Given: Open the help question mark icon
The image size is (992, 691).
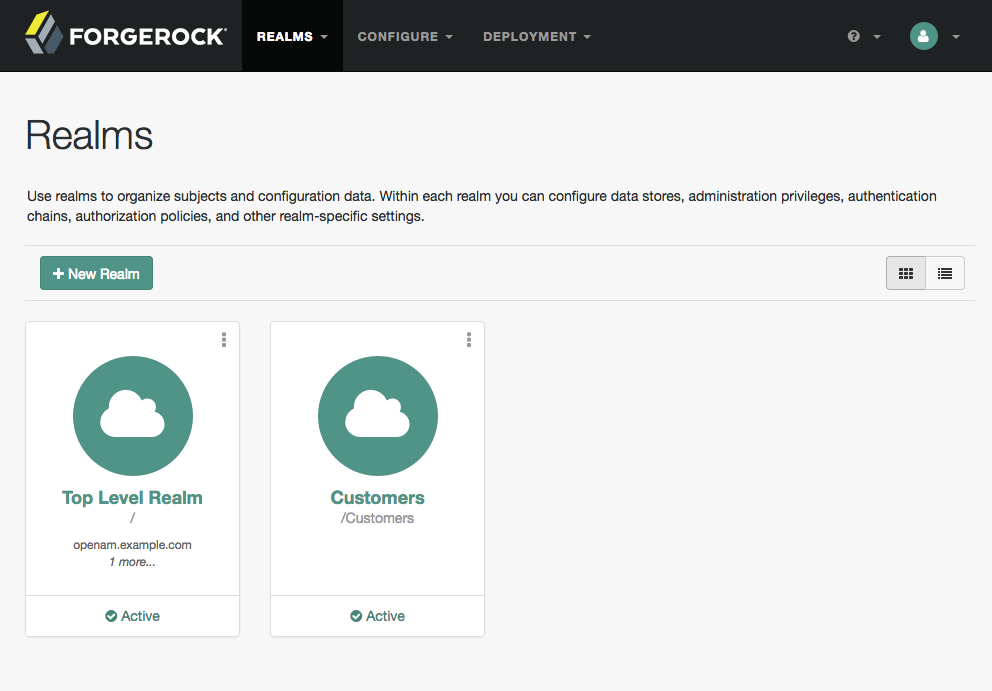Looking at the screenshot, I should pyautogui.click(x=853, y=36).
